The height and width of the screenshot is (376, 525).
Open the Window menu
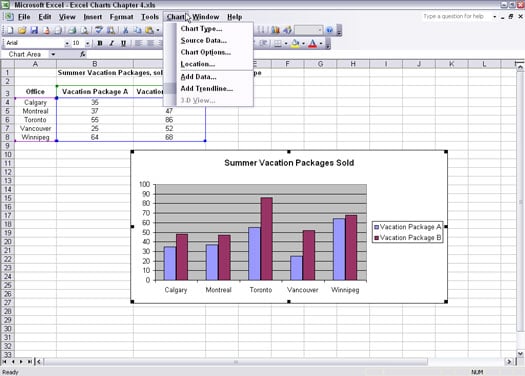(206, 17)
